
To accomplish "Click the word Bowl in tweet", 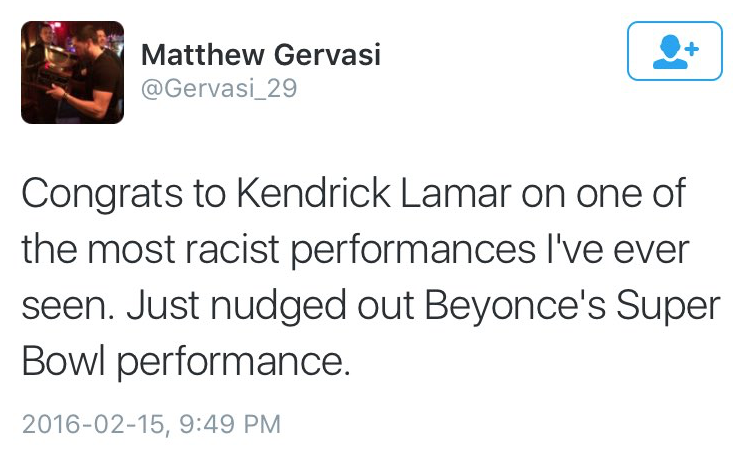I will click(x=63, y=361).
